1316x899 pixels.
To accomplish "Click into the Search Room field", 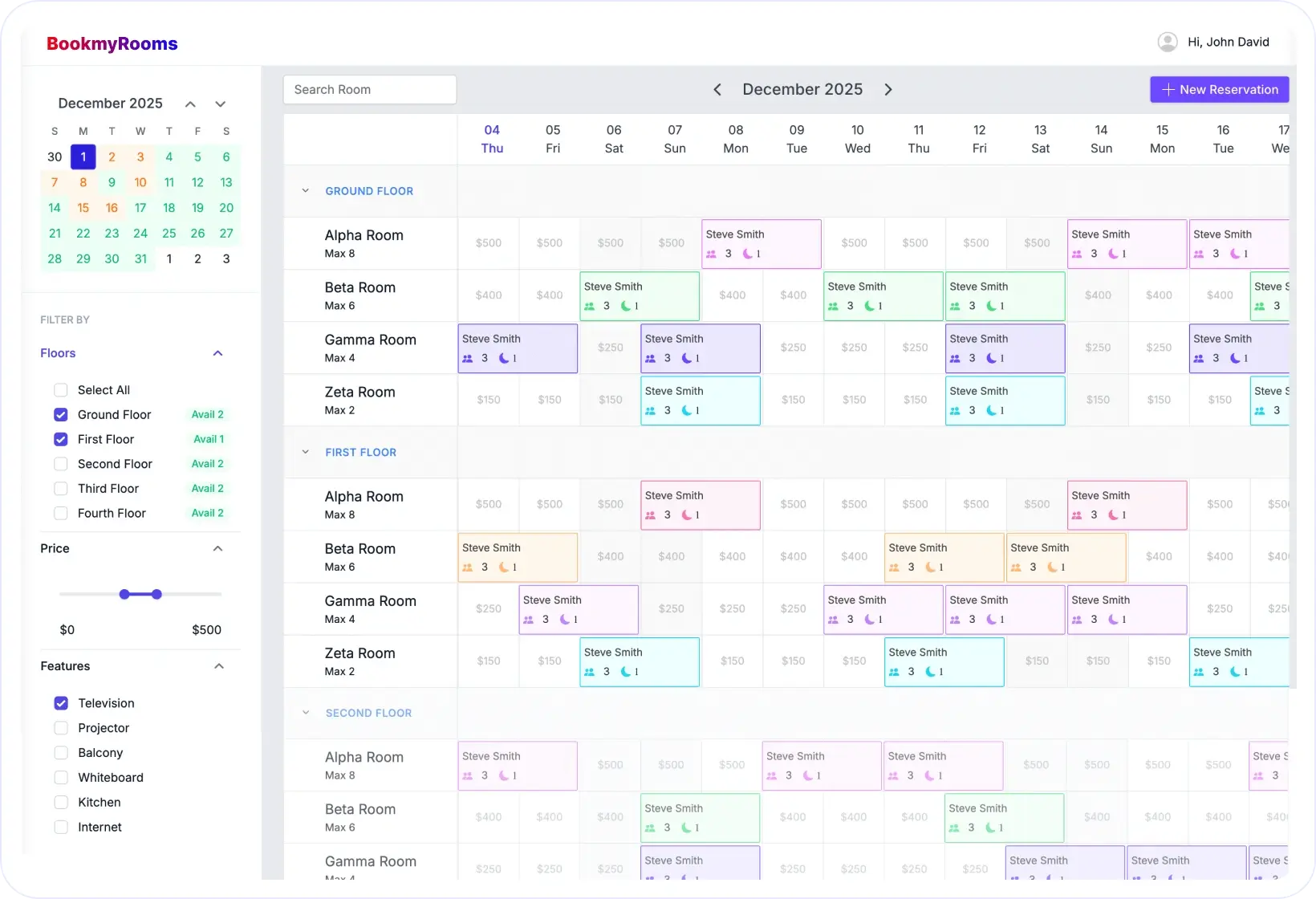I will click(370, 90).
